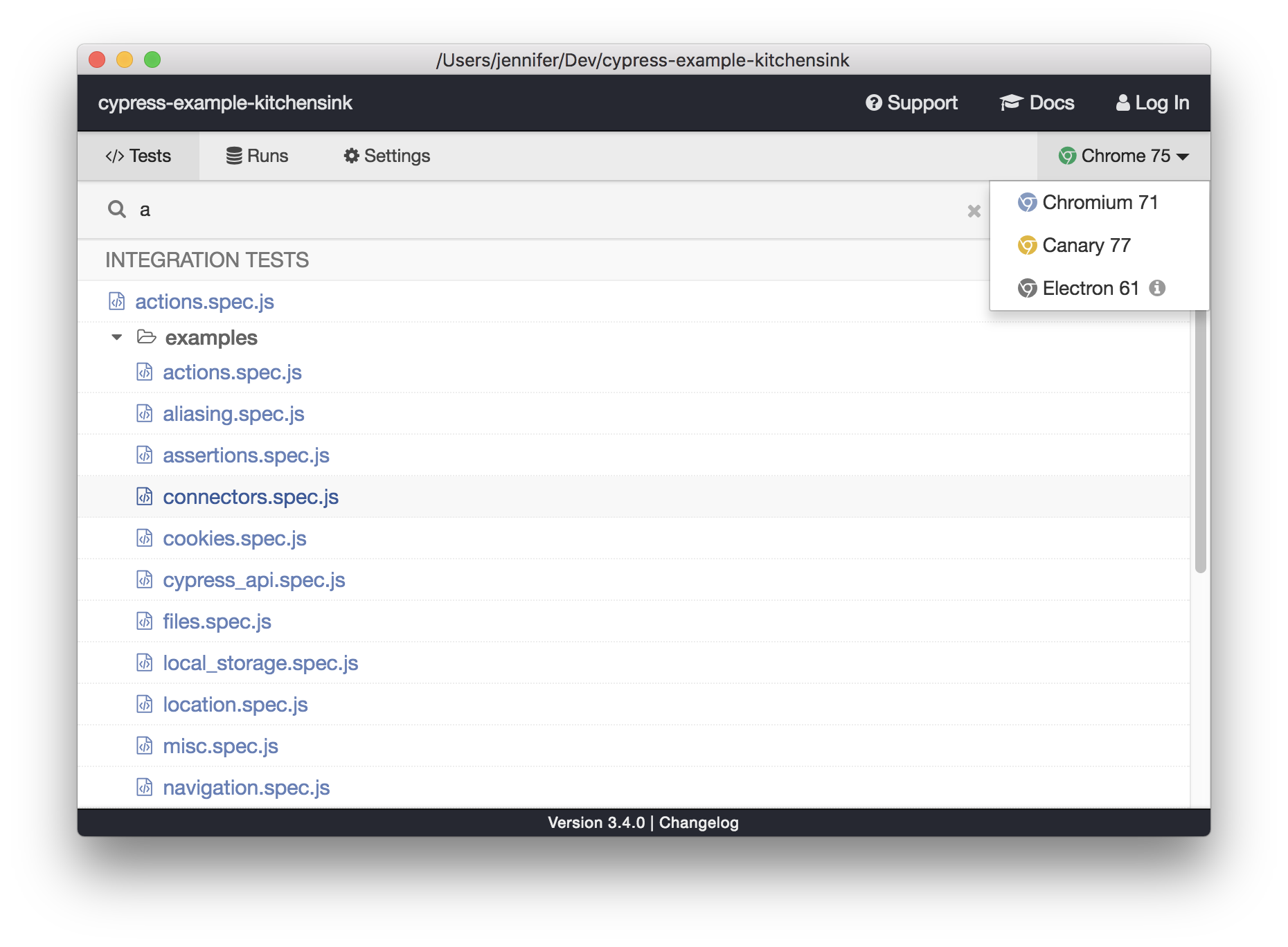
Task: Click the green macOS zoom window button
Action: [152, 60]
